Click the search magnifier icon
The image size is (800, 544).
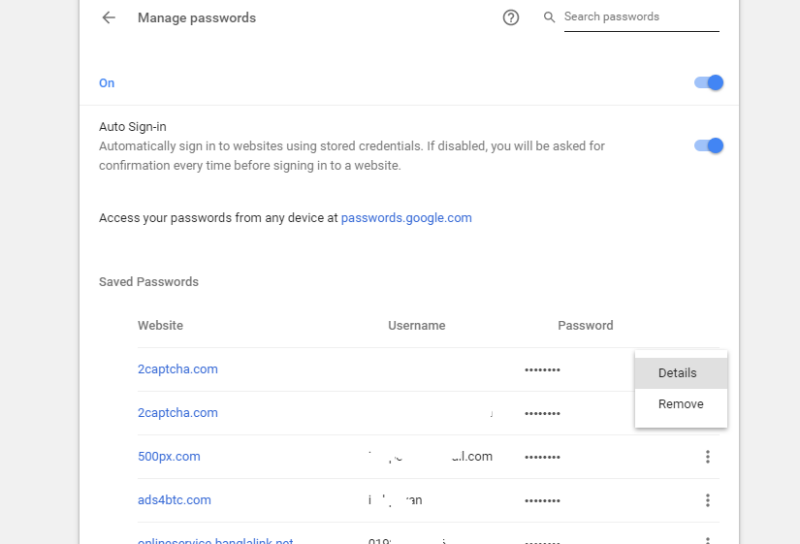(549, 17)
